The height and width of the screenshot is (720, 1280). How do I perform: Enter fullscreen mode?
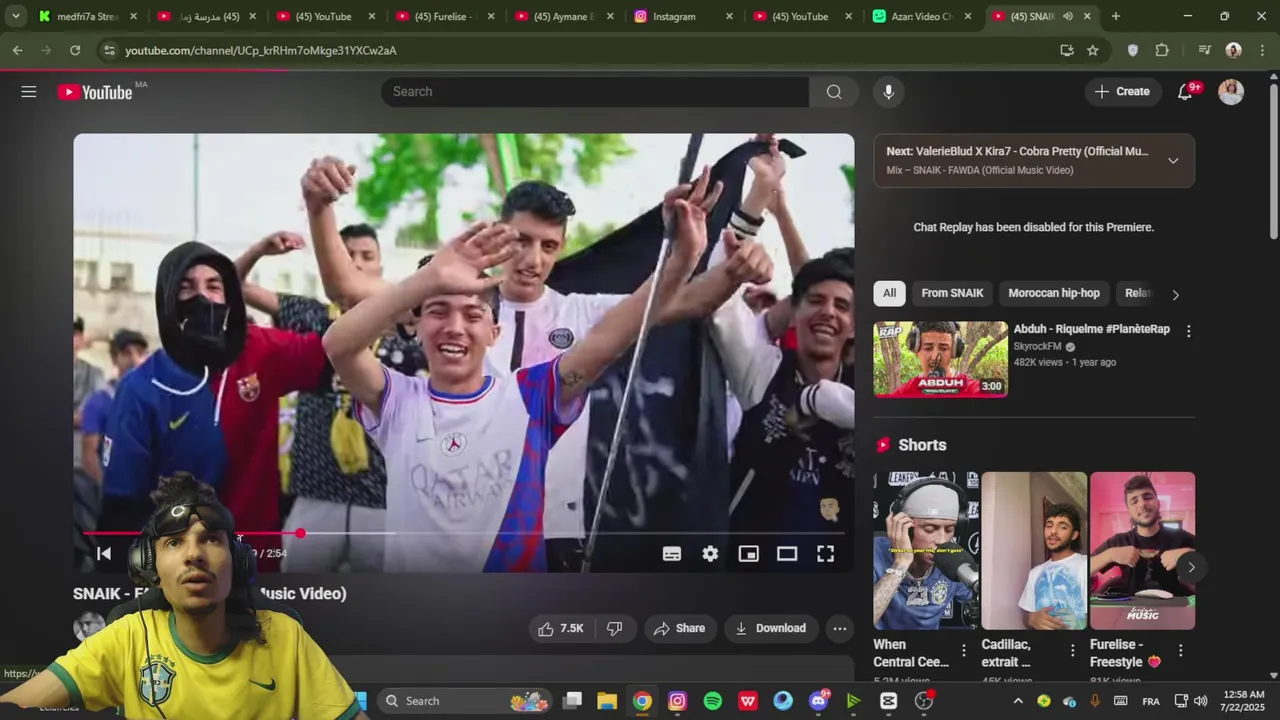[x=825, y=554]
